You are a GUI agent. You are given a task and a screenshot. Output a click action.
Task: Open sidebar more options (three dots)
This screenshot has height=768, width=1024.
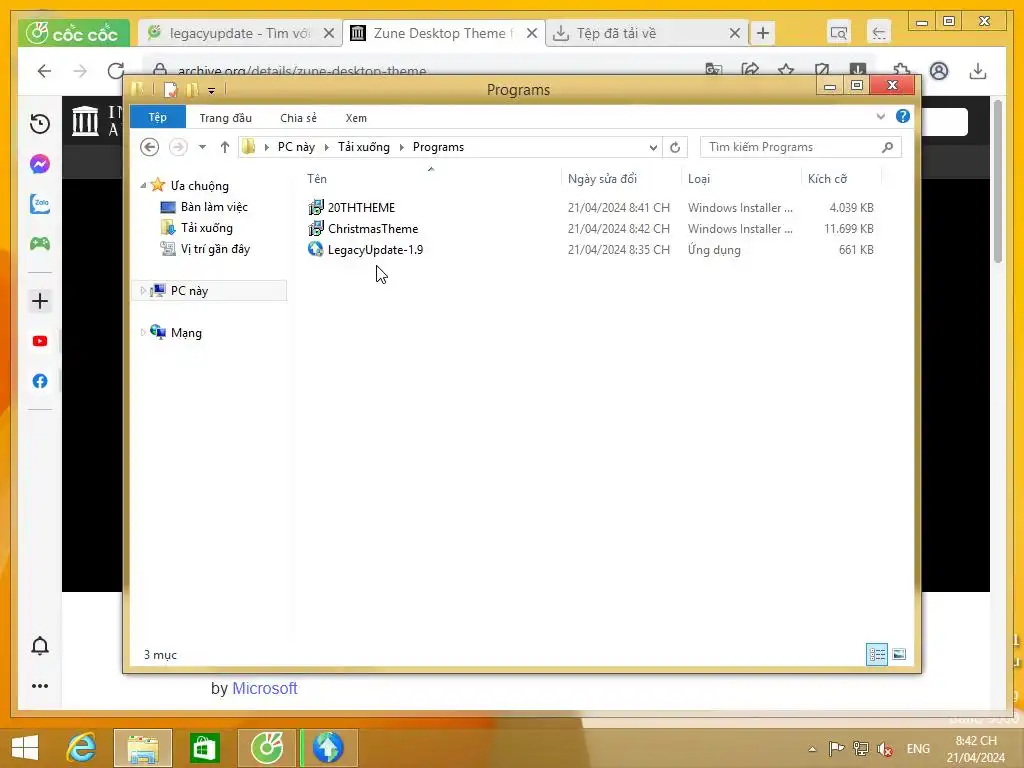(40, 686)
